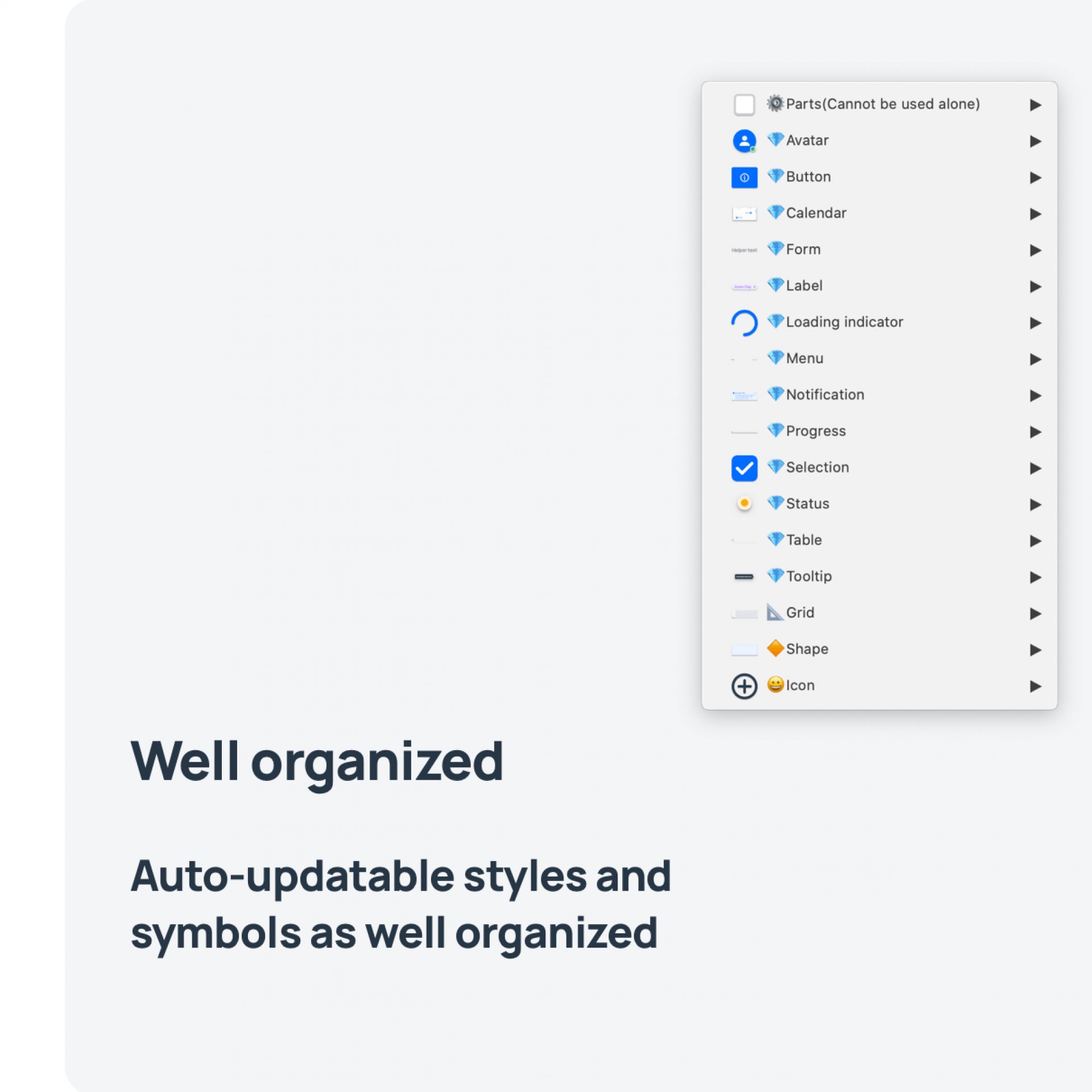Click the orange diamond beside Shape
1092x1092 pixels.
click(775, 648)
